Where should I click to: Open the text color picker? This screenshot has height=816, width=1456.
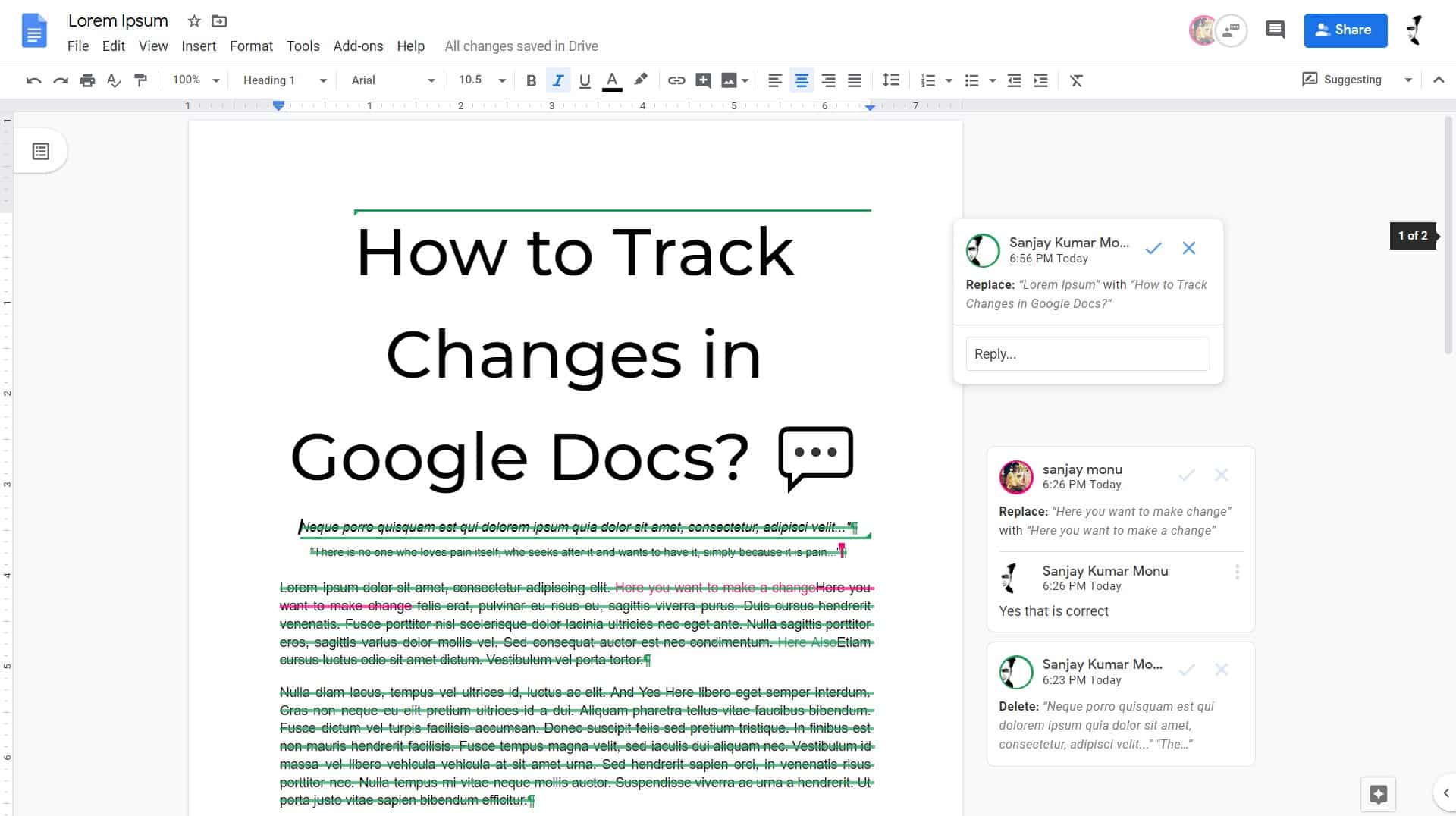point(612,80)
